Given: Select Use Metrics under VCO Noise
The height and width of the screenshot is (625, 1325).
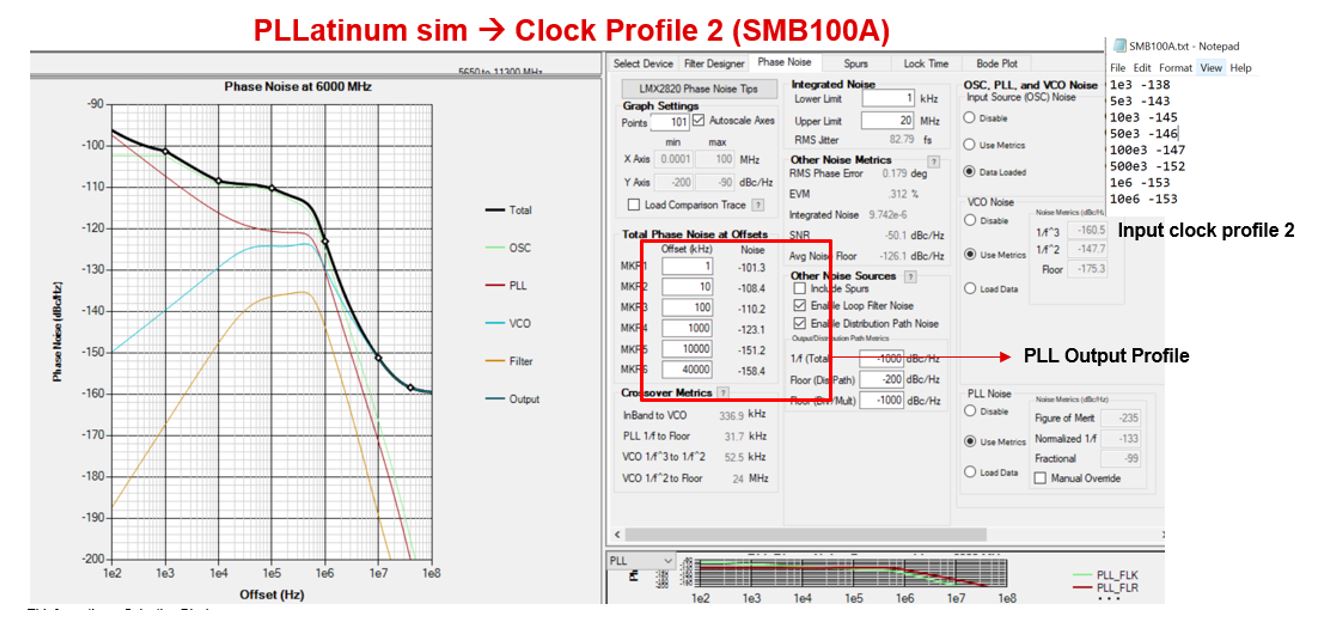Looking at the screenshot, I should pos(970,254).
